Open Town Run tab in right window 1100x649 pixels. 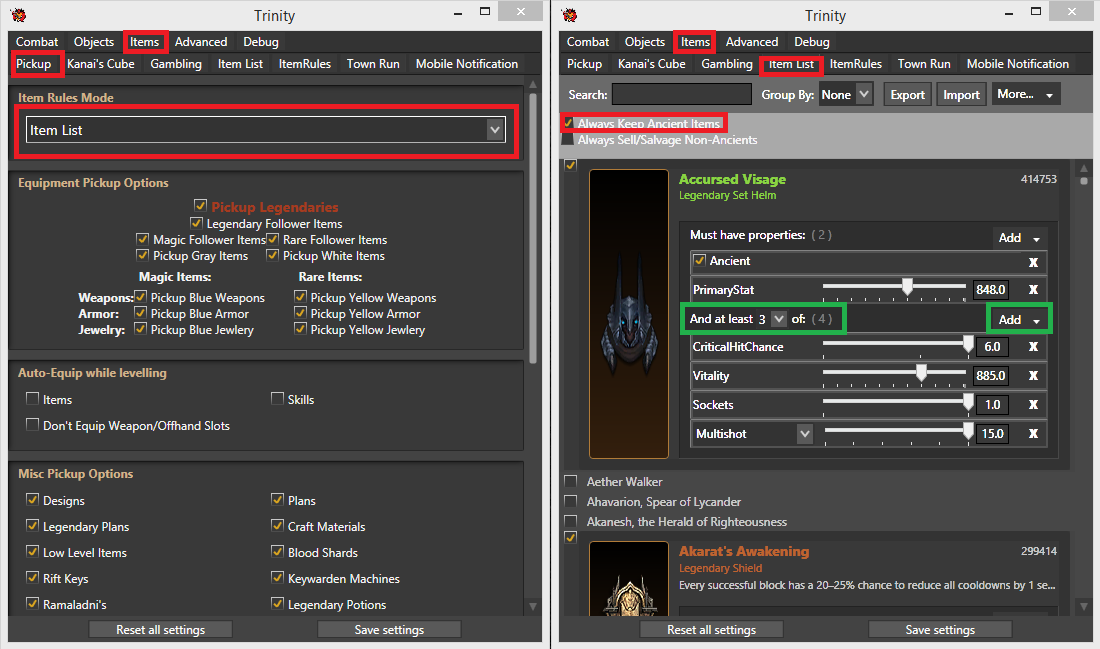click(924, 64)
